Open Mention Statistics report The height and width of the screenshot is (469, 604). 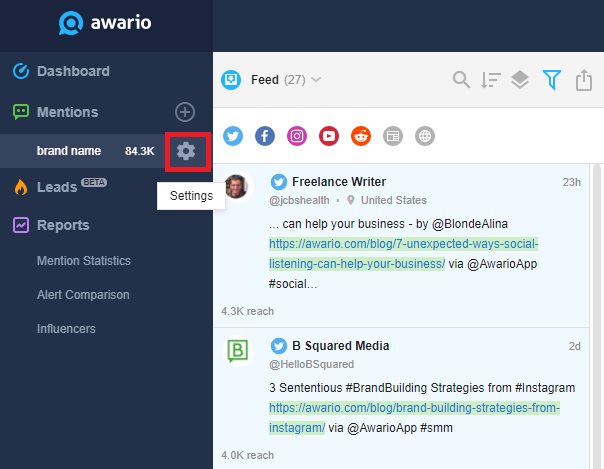coord(84,261)
